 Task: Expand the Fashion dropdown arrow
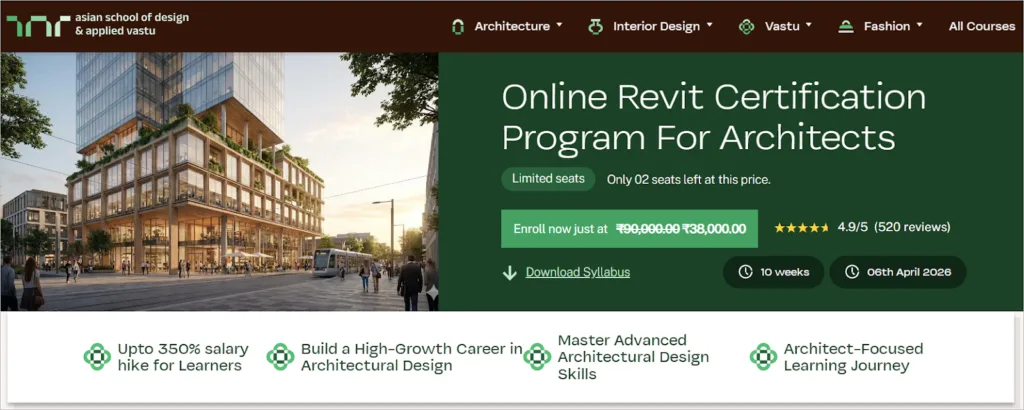coord(920,25)
